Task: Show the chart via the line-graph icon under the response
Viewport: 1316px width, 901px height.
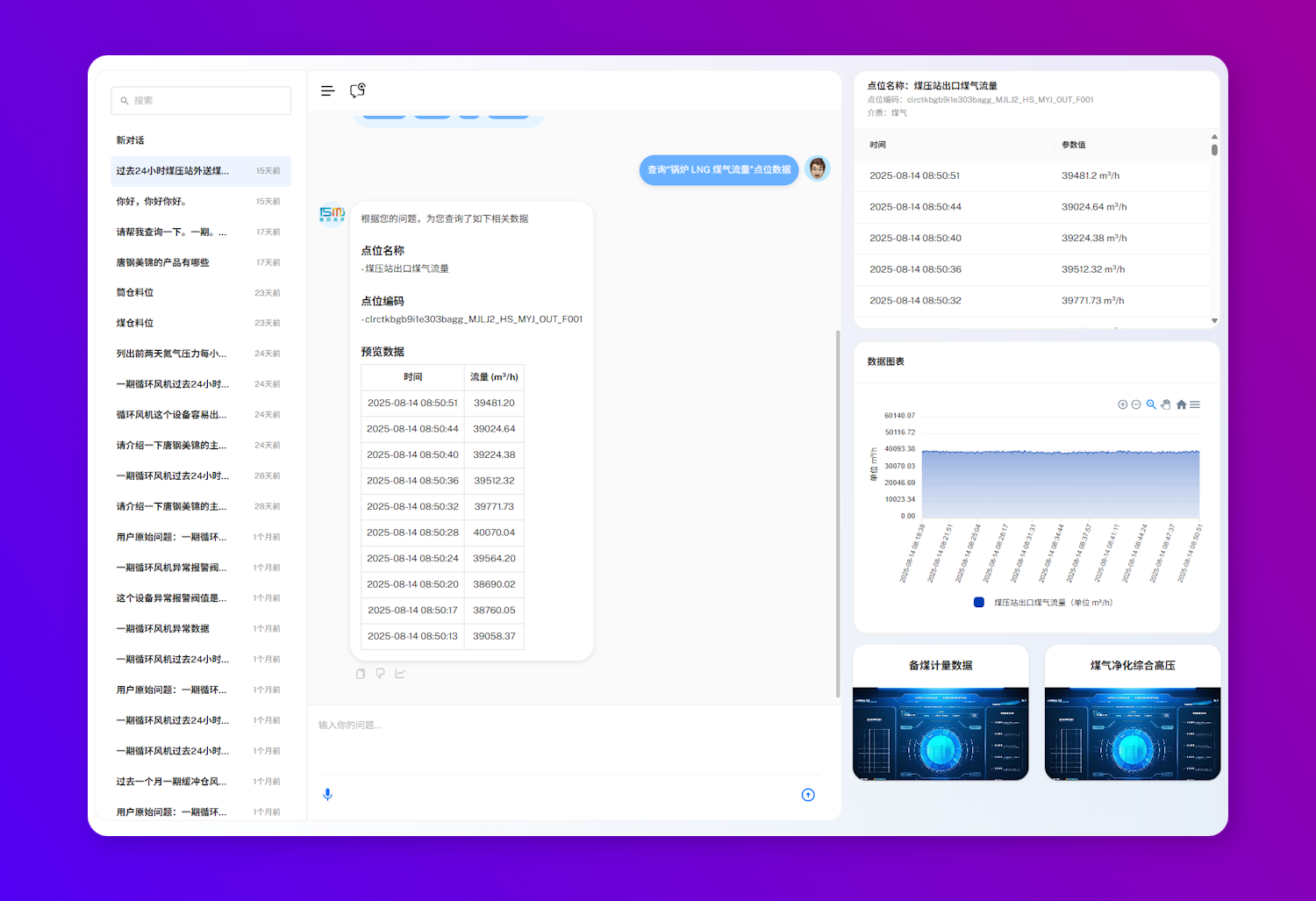Action: point(400,674)
